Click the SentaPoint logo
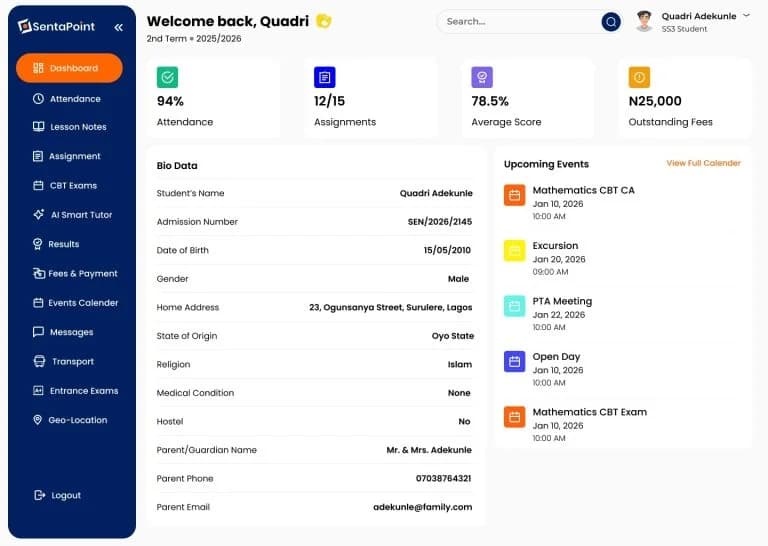768x546 pixels. [56, 26]
